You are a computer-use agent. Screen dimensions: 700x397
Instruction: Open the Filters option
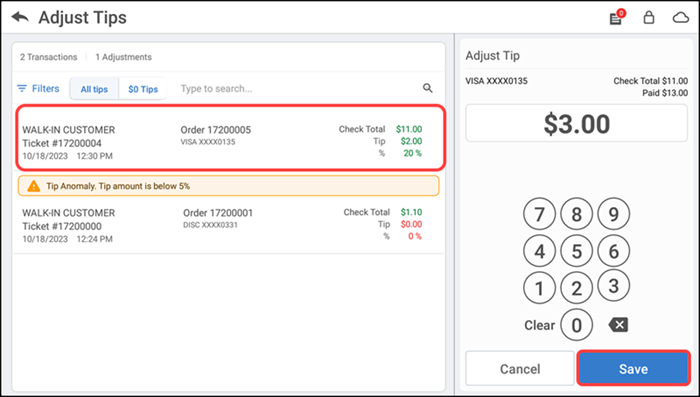pyautogui.click(x=38, y=88)
